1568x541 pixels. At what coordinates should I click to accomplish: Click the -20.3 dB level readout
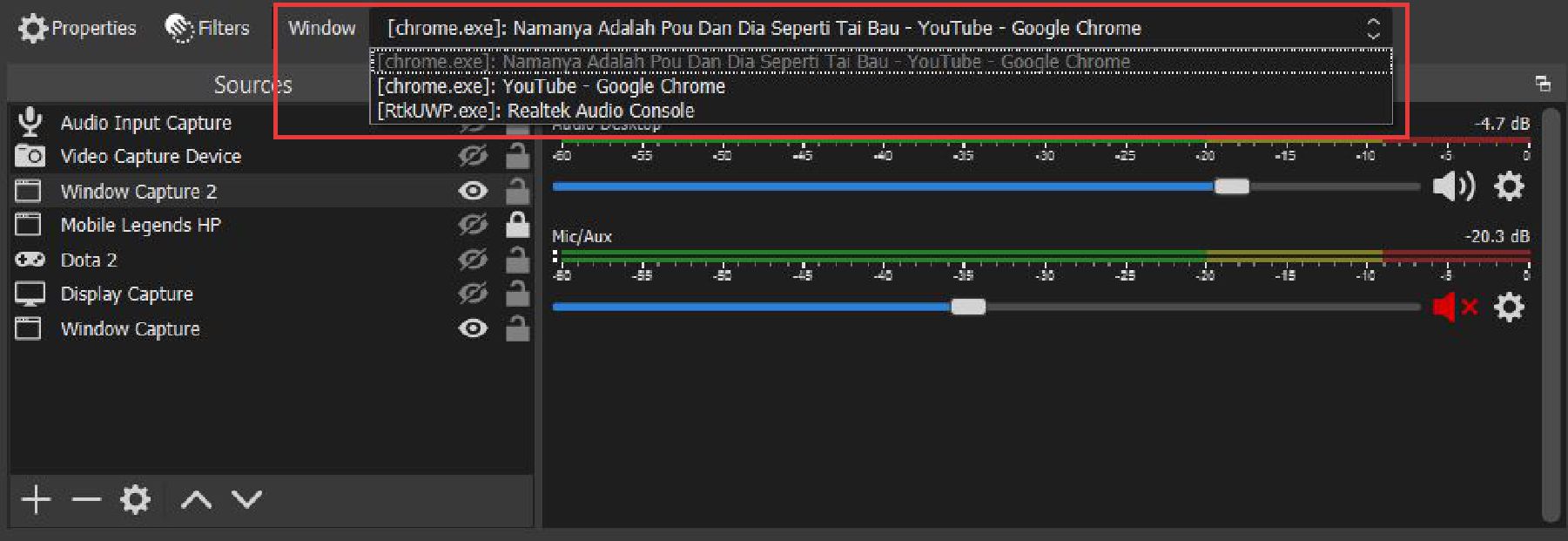point(1497,236)
